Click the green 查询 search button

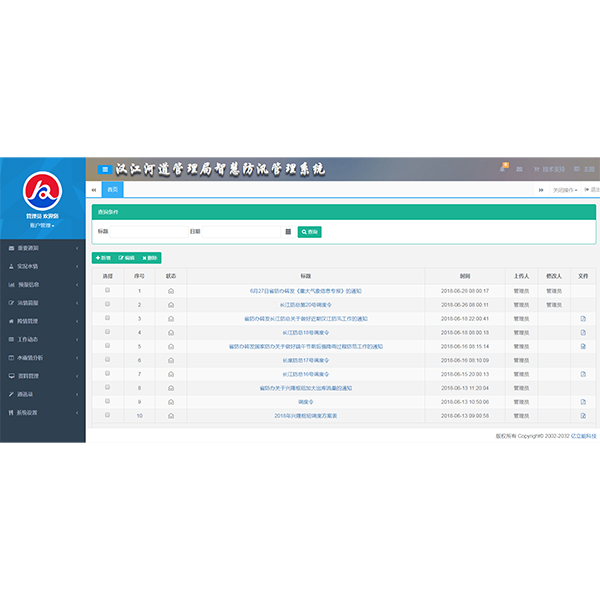pyautogui.click(x=310, y=232)
